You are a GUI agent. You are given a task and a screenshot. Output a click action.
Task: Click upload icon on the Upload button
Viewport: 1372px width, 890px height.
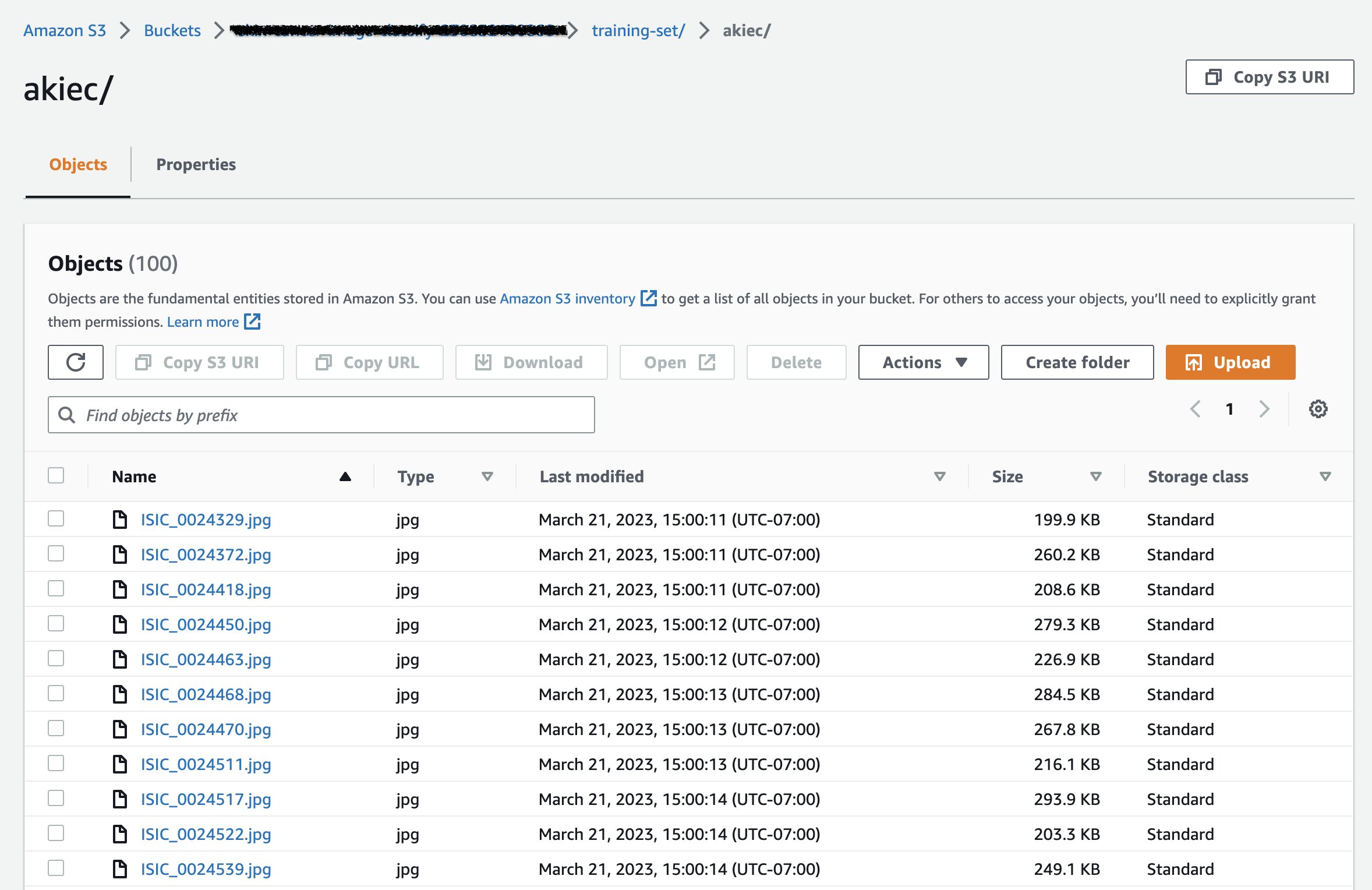pos(1193,362)
